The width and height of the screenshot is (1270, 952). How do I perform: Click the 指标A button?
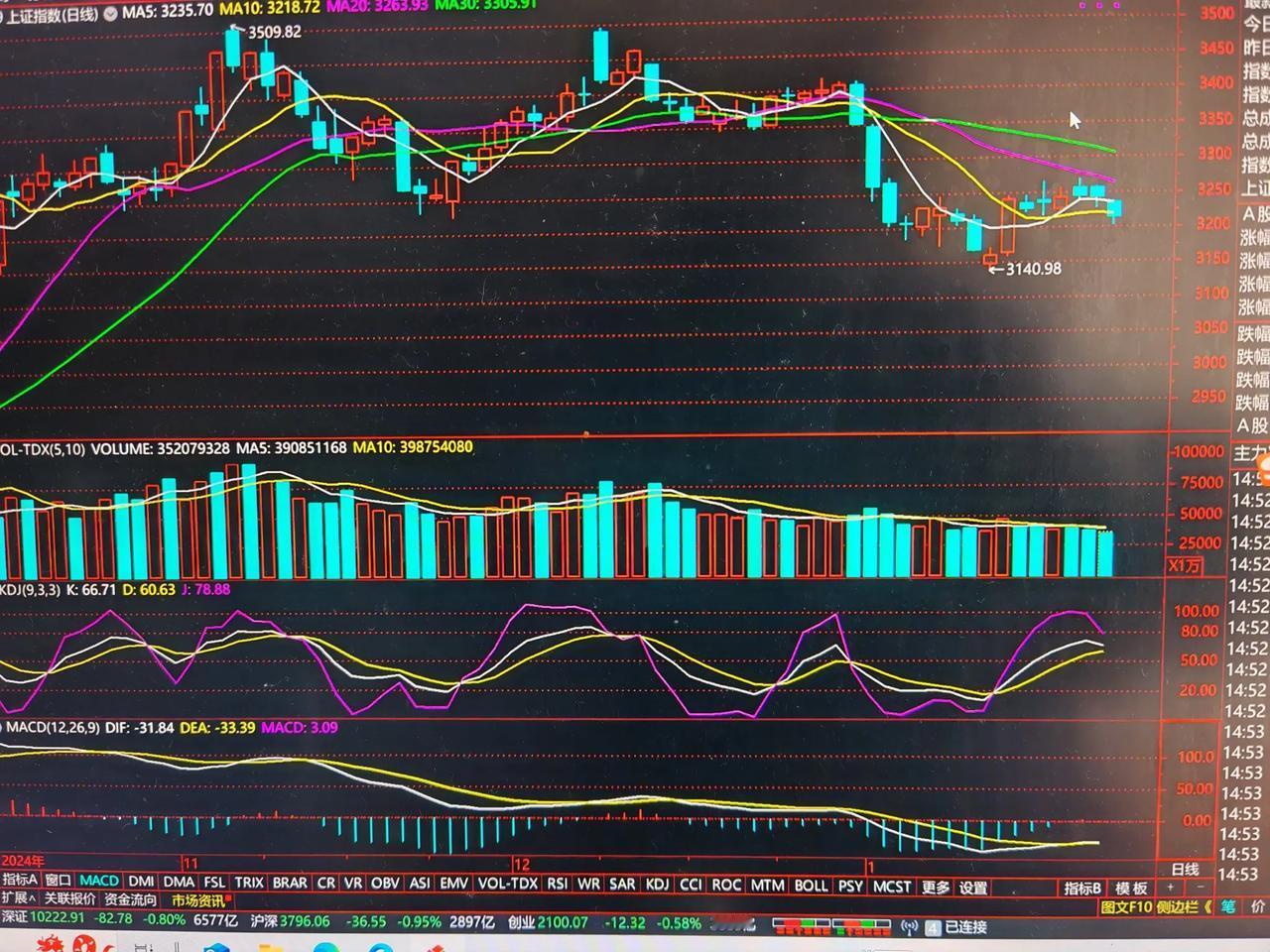pyautogui.click(x=20, y=880)
